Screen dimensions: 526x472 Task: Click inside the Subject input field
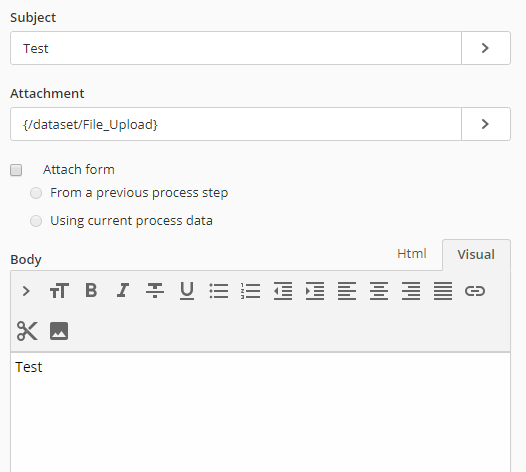(x=236, y=48)
